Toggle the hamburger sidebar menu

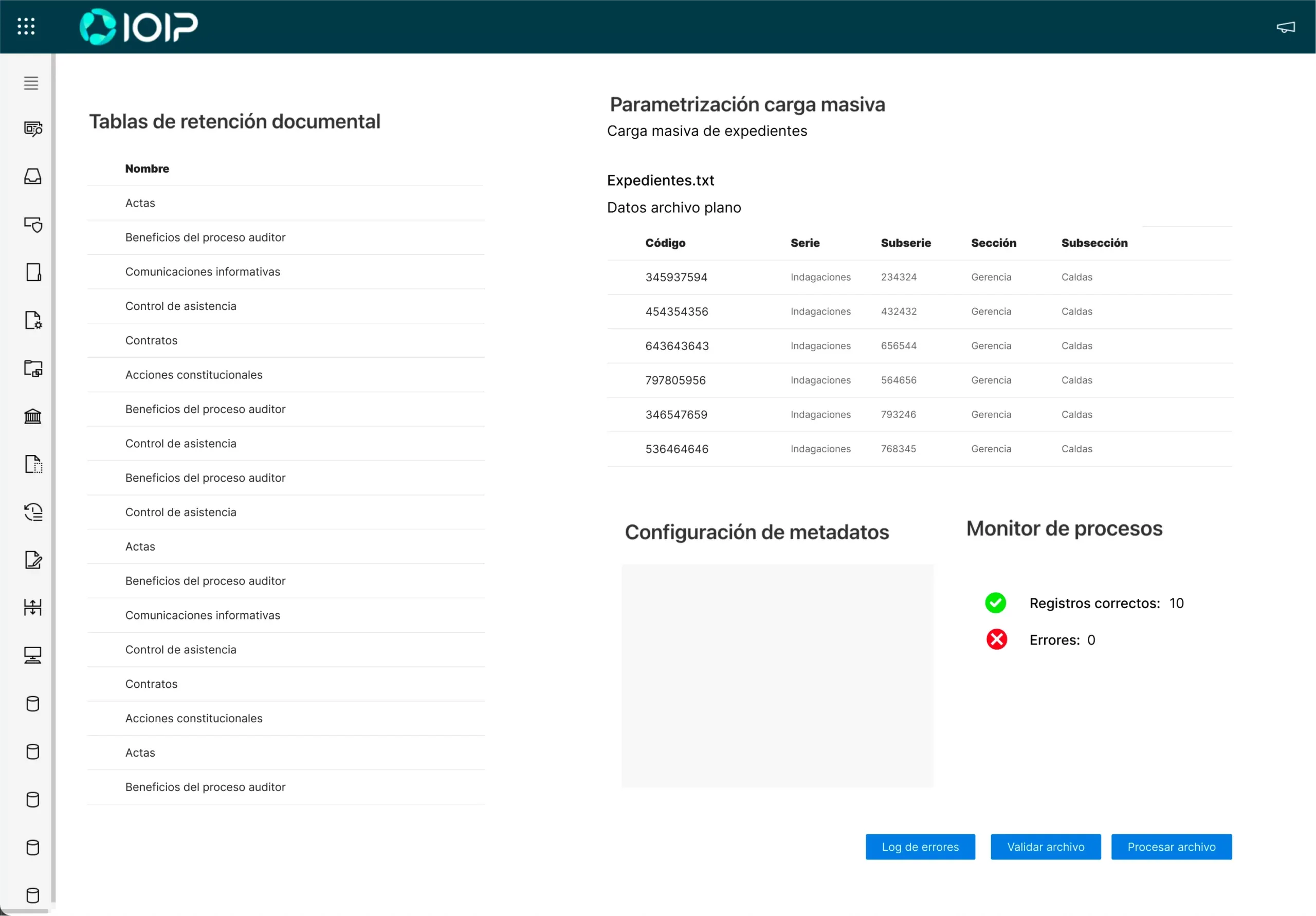[31, 83]
